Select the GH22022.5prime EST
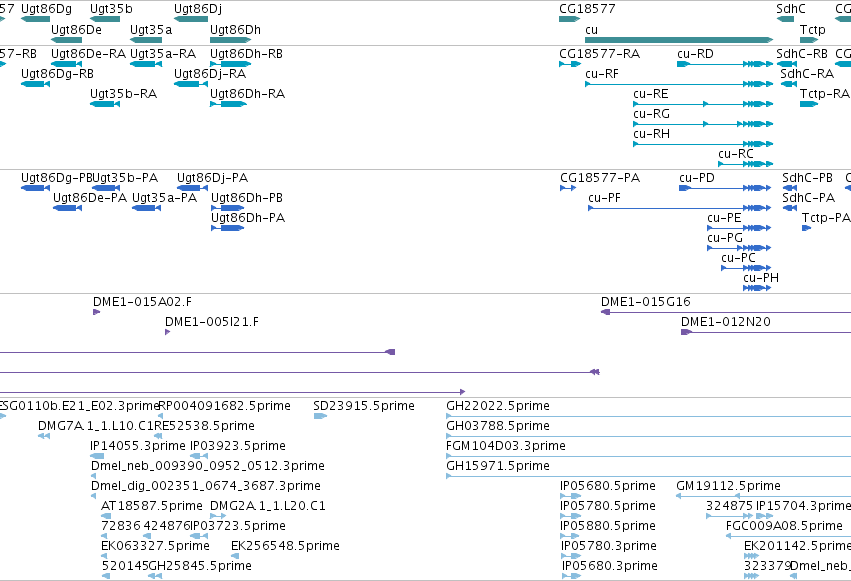Viewport: 851px width, 581px height. (x=649, y=416)
